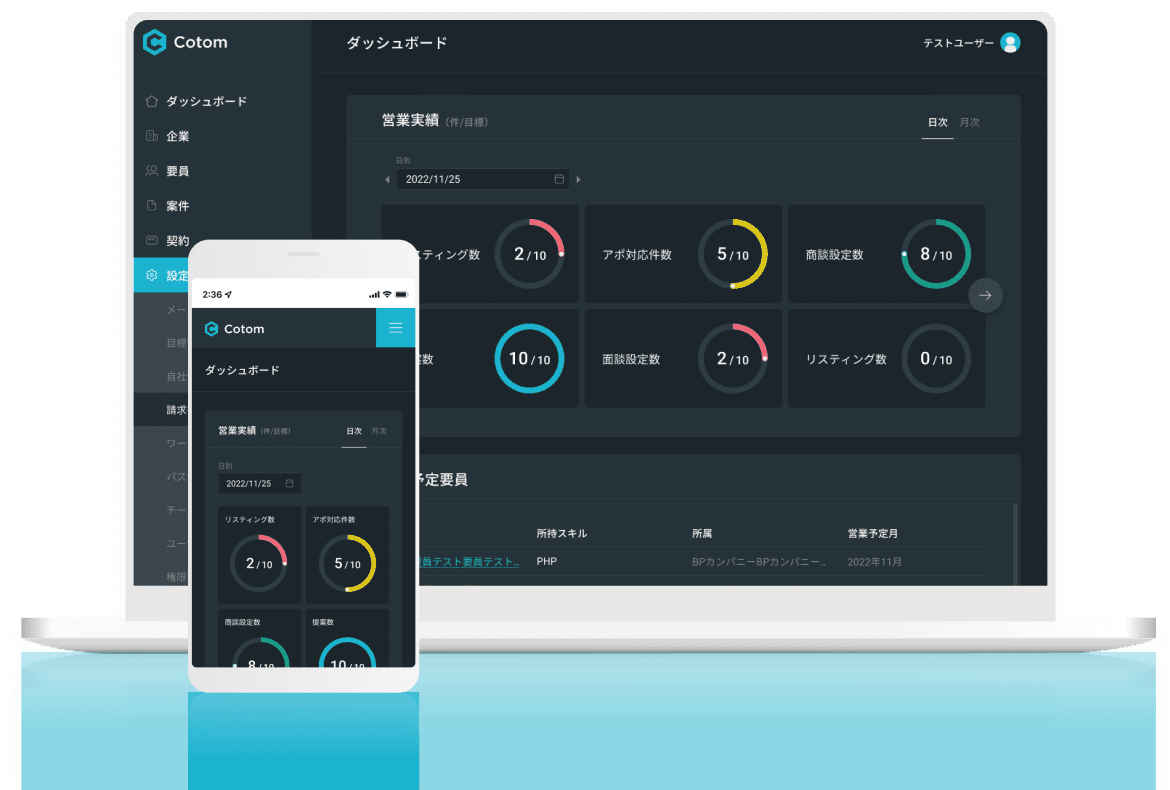Click the 商談設定数 label on desktop
1170x790 pixels.
point(834,255)
